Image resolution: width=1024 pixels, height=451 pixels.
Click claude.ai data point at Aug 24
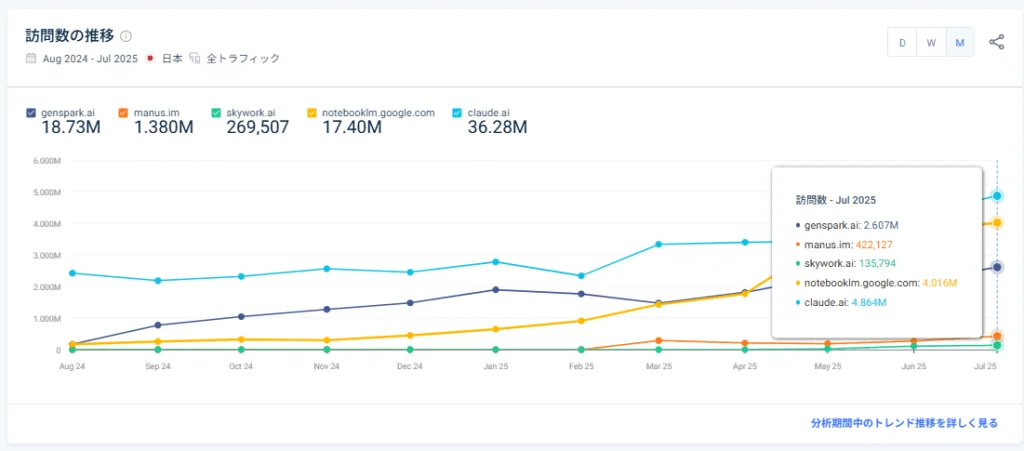71,273
